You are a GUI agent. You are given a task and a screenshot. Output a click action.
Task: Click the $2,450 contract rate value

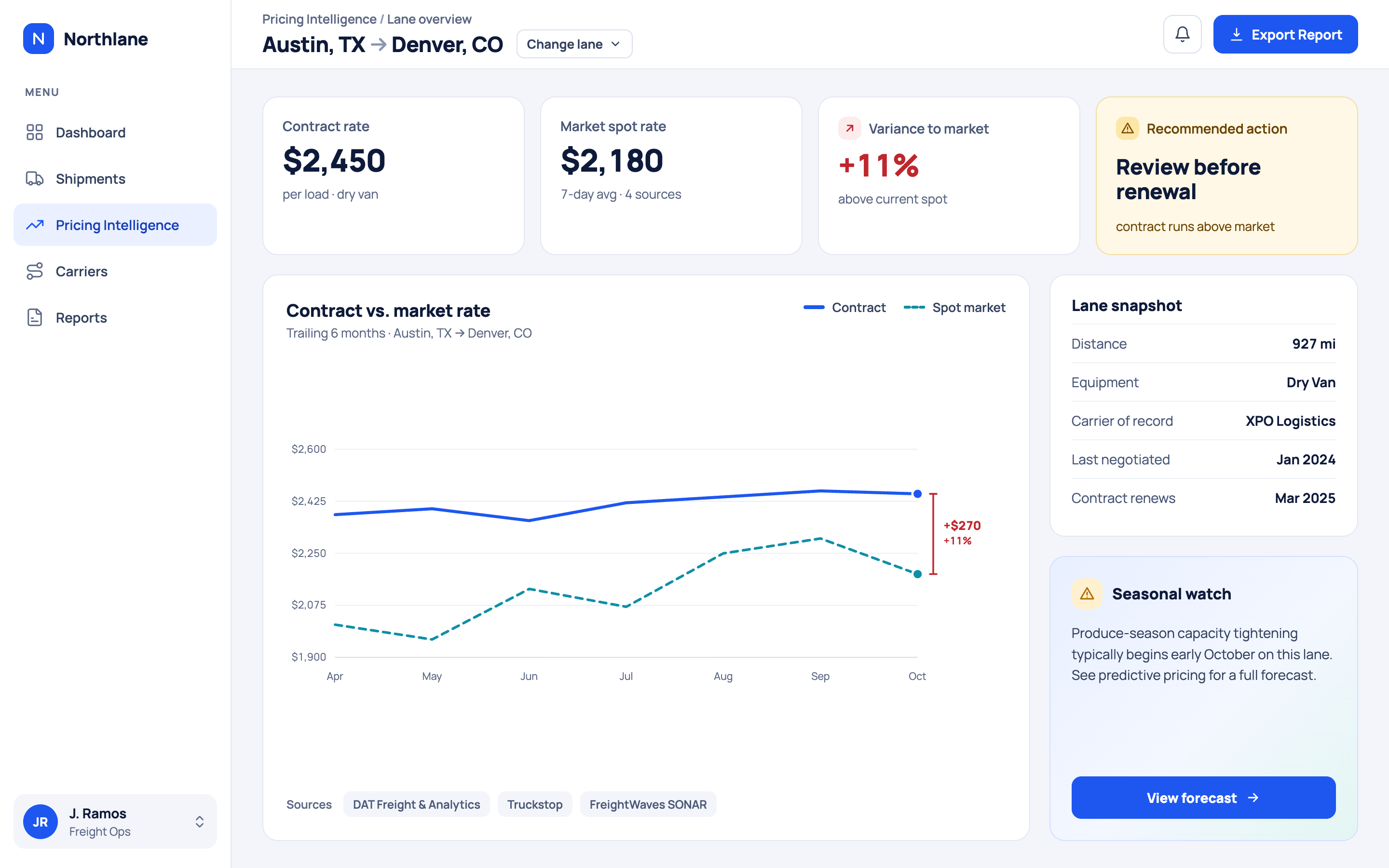click(x=334, y=160)
